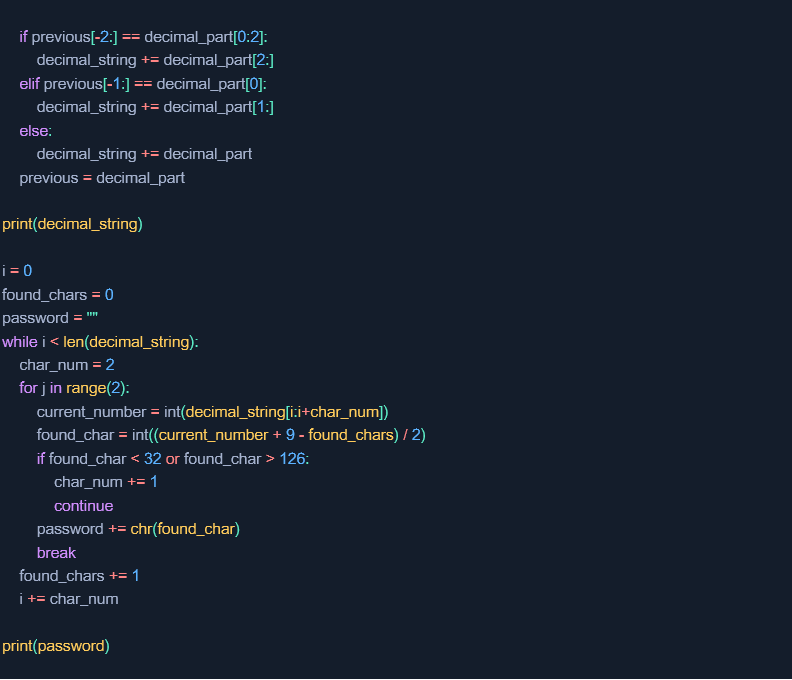
Task: Click the 'else:' keyword line
Action: (x=35, y=131)
